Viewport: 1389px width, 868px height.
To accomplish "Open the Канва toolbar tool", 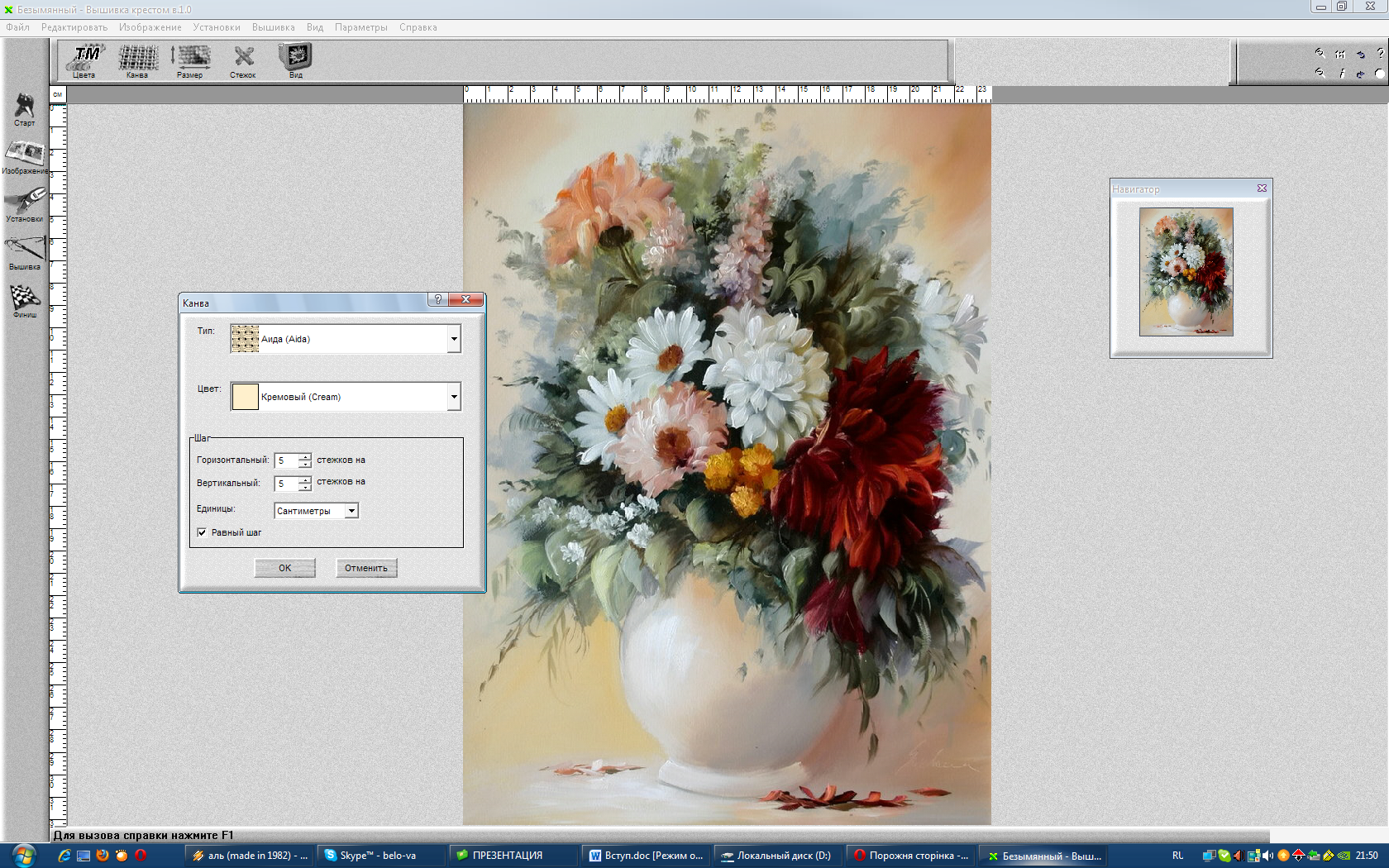I will point(137,61).
